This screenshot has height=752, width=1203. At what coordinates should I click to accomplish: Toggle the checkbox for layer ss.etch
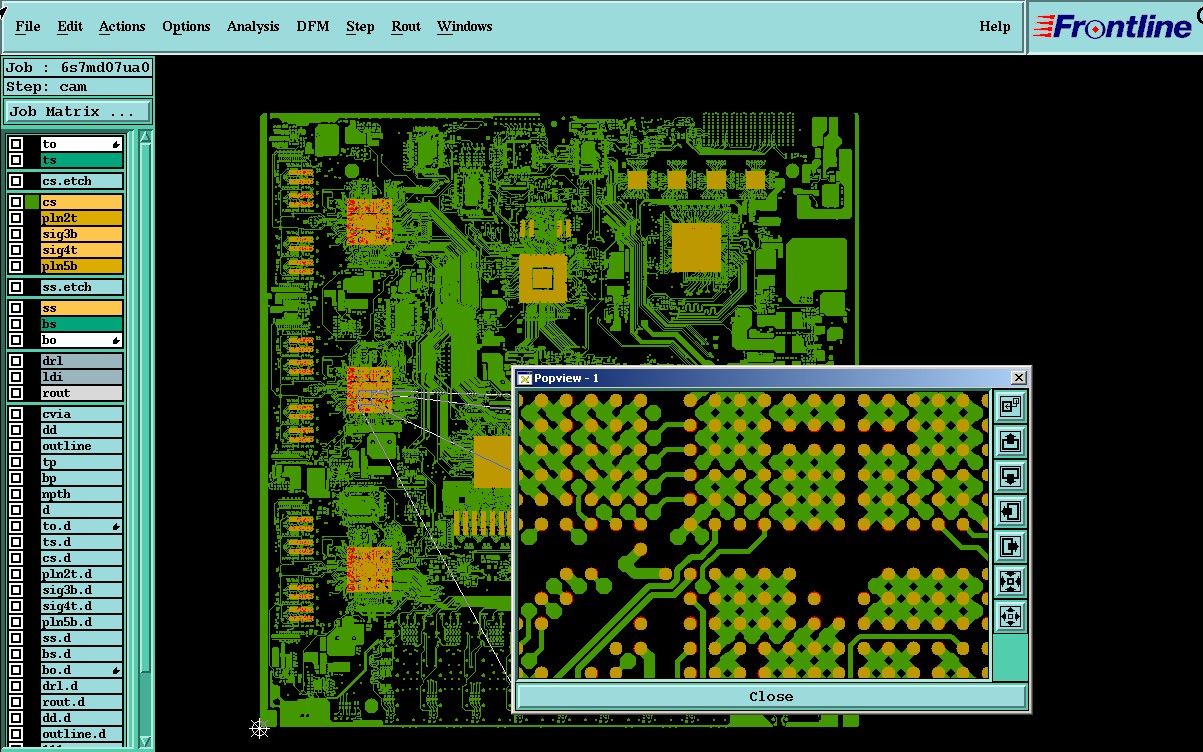16,287
